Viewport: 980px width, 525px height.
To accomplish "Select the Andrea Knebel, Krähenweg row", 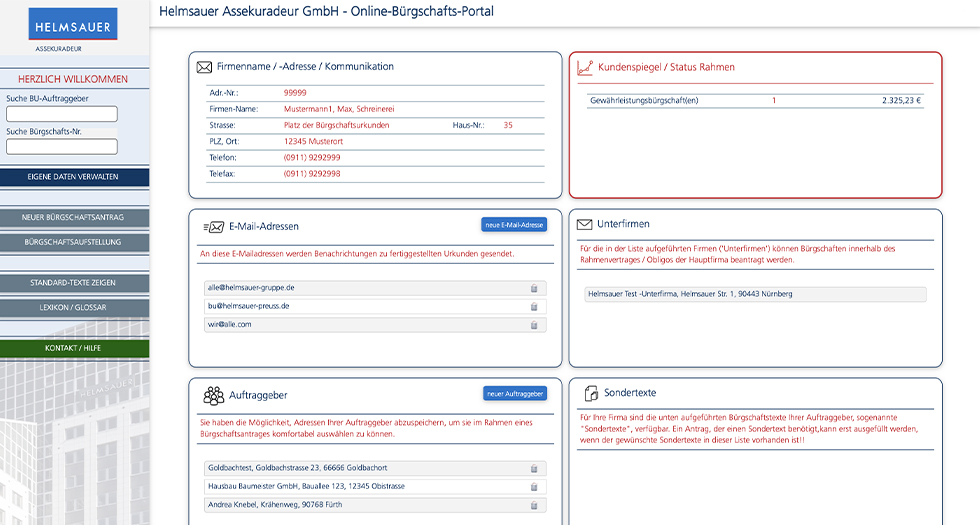I will 375,505.
